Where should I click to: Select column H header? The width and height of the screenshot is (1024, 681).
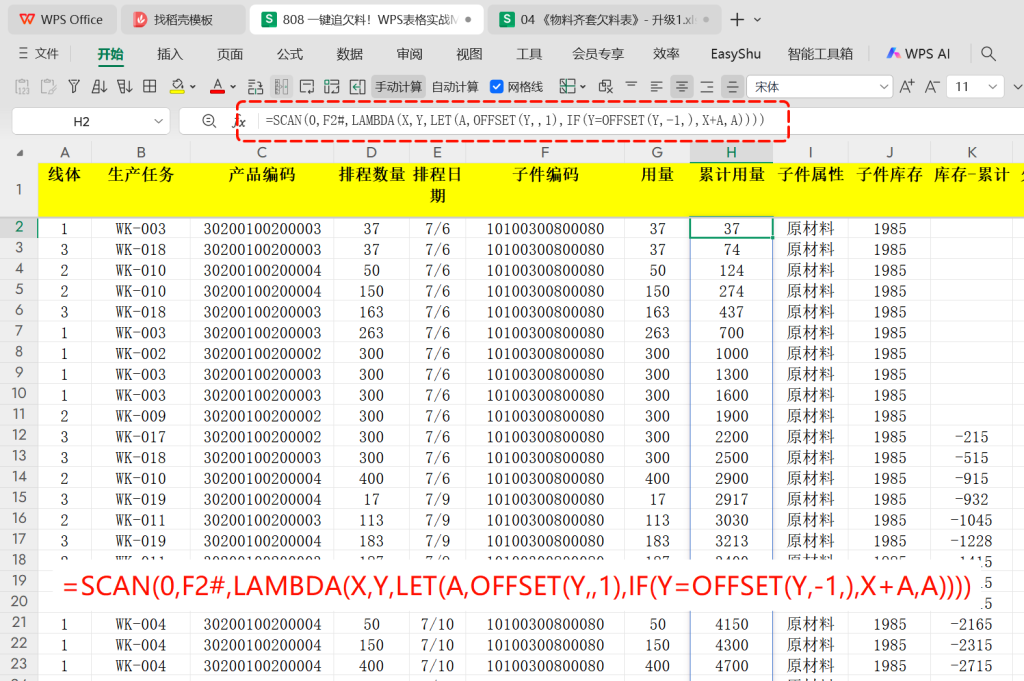pos(731,152)
